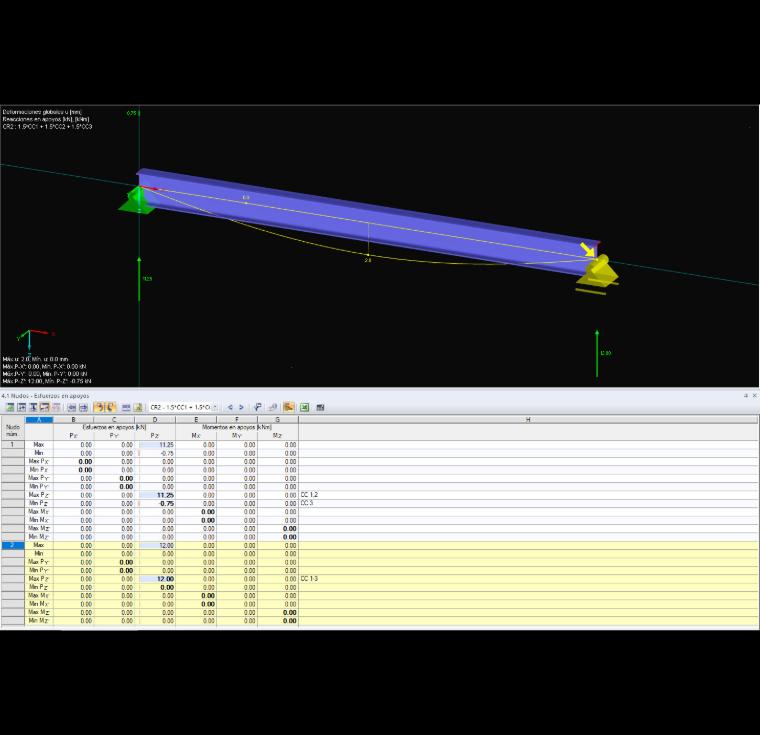Click the first green table icon in results toolbar
The width and height of the screenshot is (760, 735).
point(10,407)
